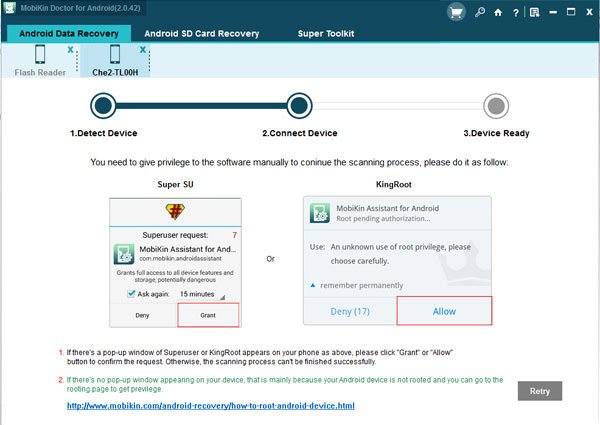Close the Che2-TL00H device tab
Image resolution: width=600 pixels, height=425 pixels.
pyautogui.click(x=143, y=49)
